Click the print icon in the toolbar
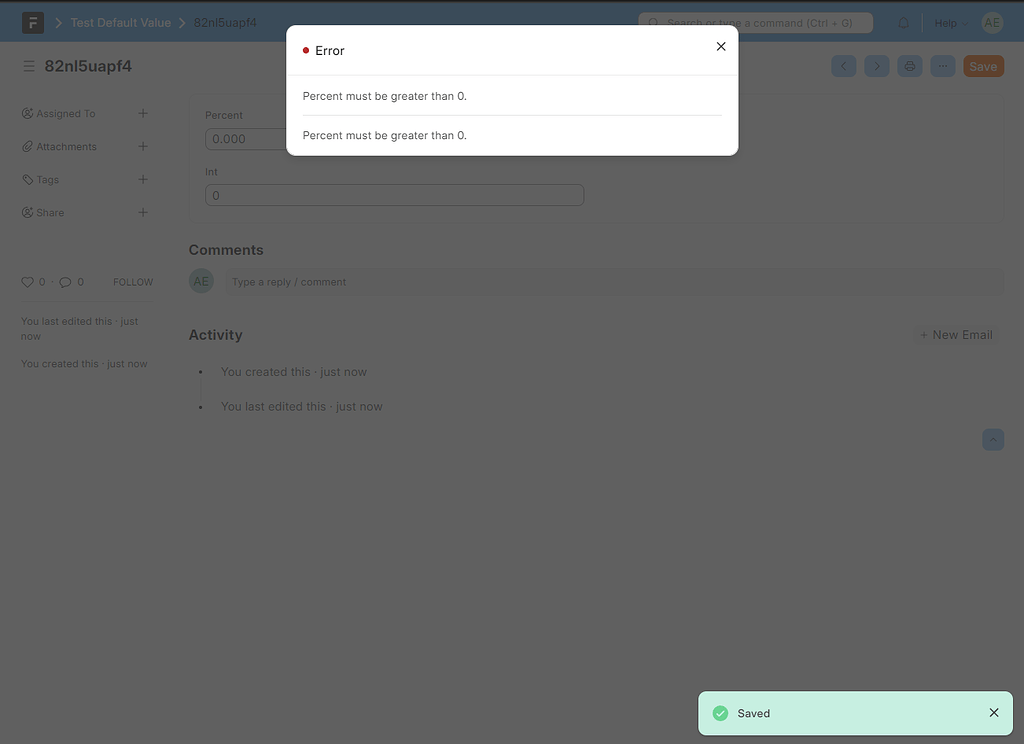 point(909,65)
